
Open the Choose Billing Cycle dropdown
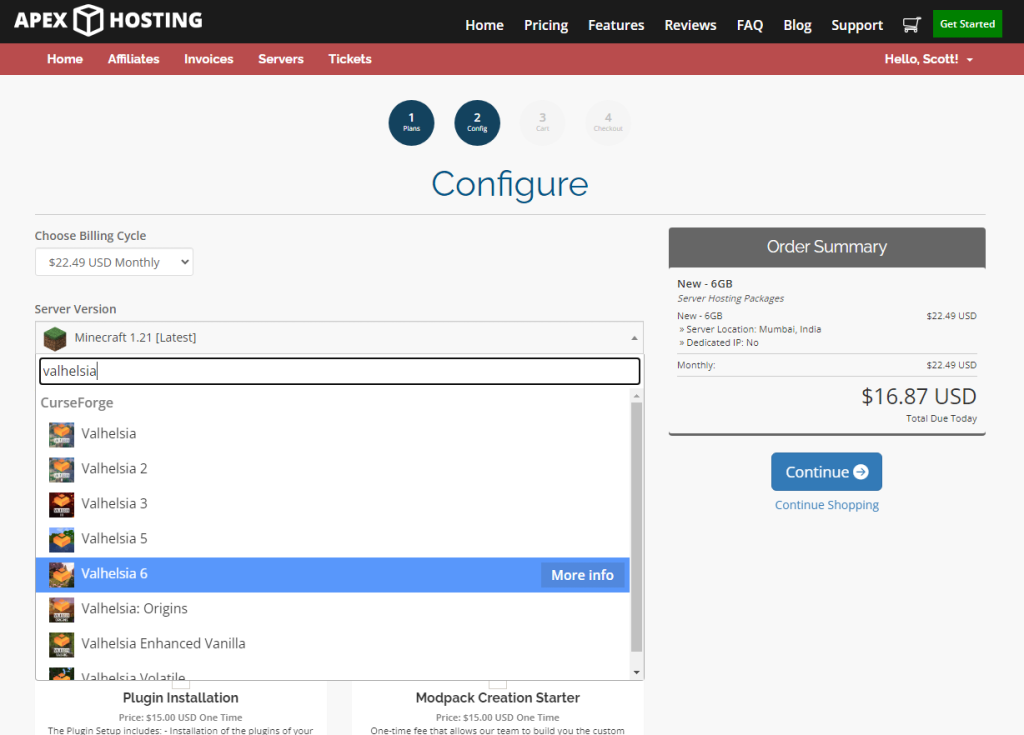(x=113, y=261)
